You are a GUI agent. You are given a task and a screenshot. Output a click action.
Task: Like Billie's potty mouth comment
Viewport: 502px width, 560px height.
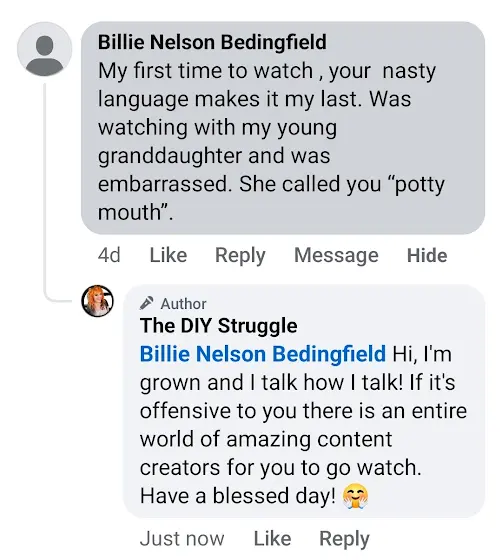click(x=168, y=255)
